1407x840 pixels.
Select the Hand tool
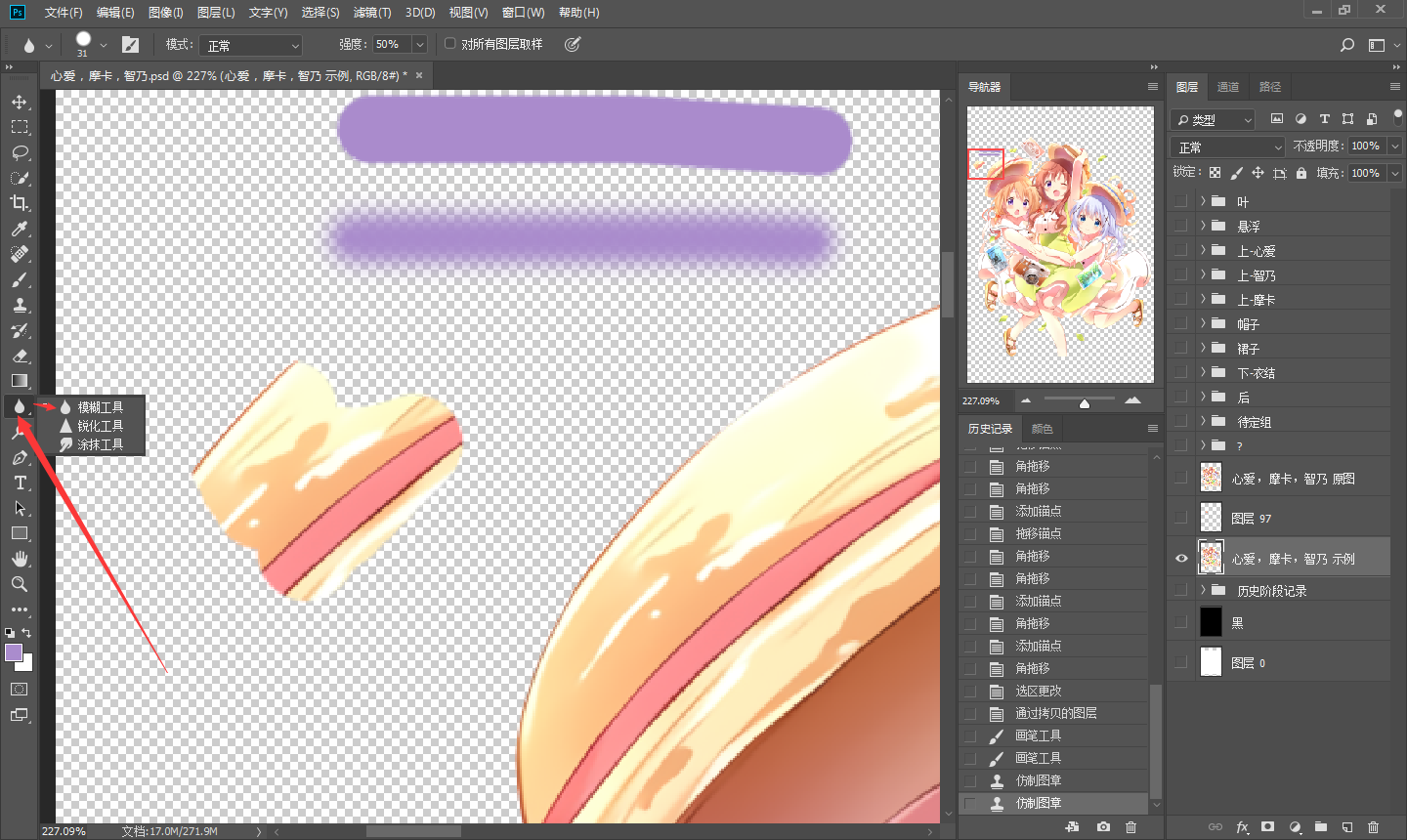[20, 559]
